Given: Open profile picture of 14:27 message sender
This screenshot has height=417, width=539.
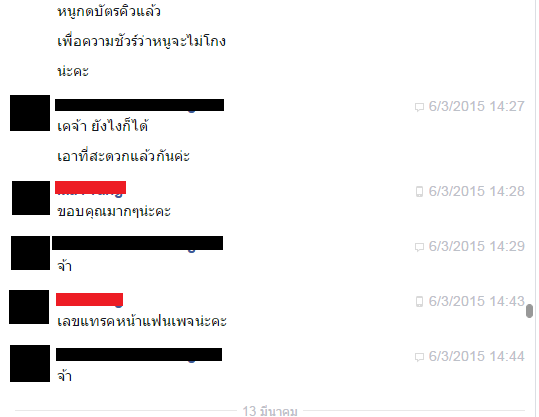Looking at the screenshot, I should click(30, 113).
